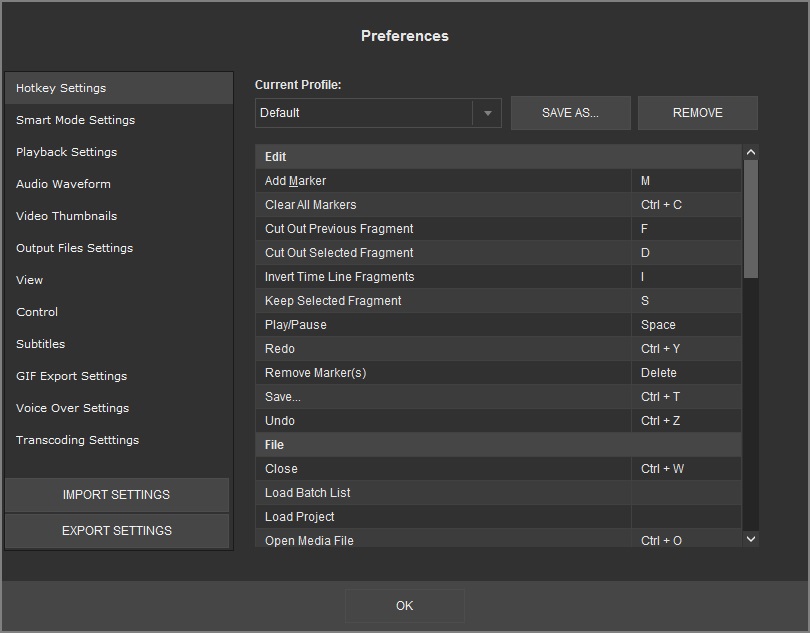Open Output Files Settings section
The image size is (810, 633).
[74, 248]
